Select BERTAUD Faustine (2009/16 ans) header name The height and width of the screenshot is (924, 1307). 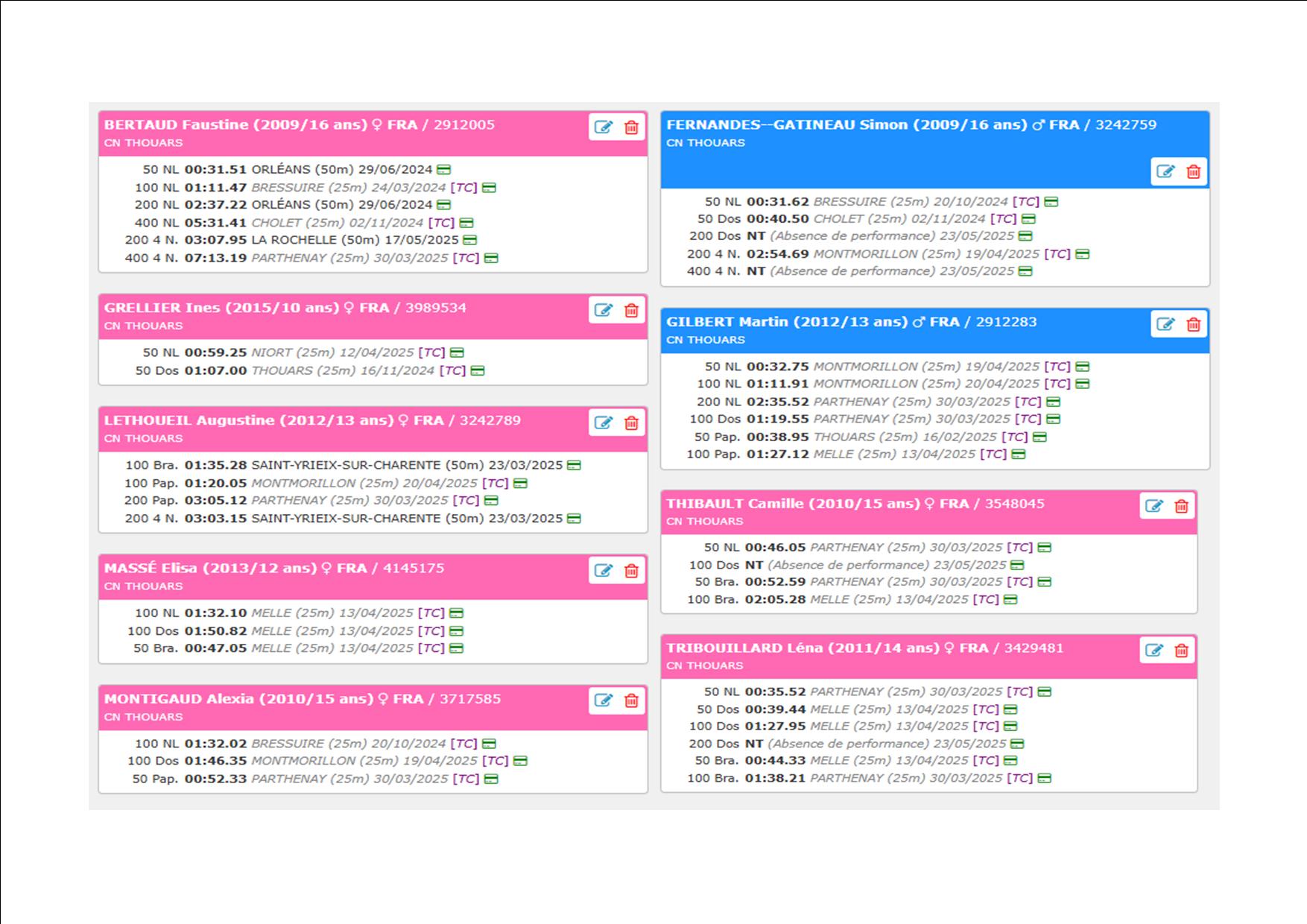pyautogui.click(x=235, y=124)
